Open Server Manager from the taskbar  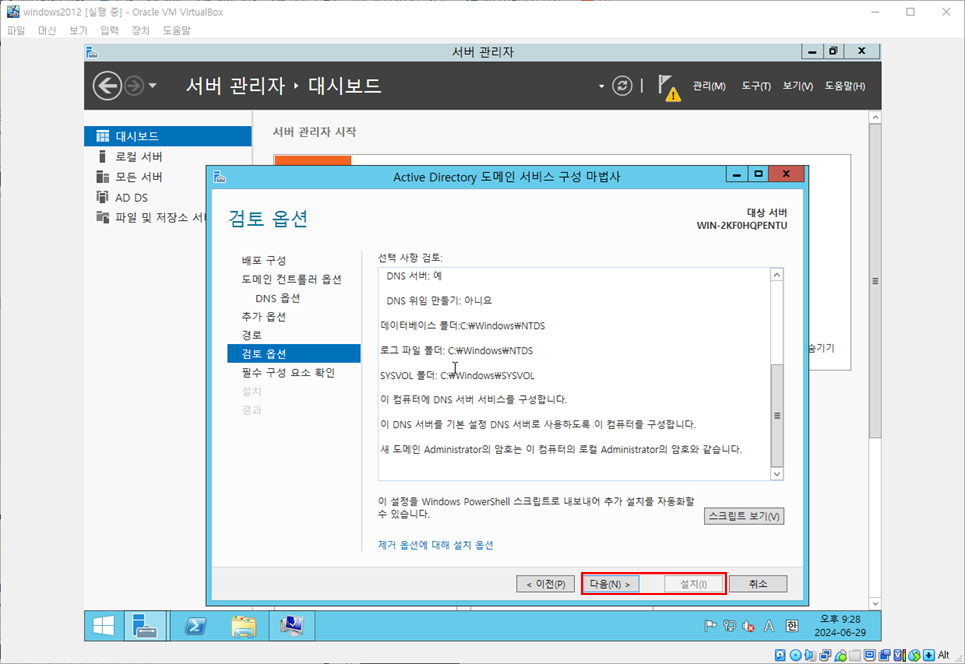pyautogui.click(x=145, y=626)
